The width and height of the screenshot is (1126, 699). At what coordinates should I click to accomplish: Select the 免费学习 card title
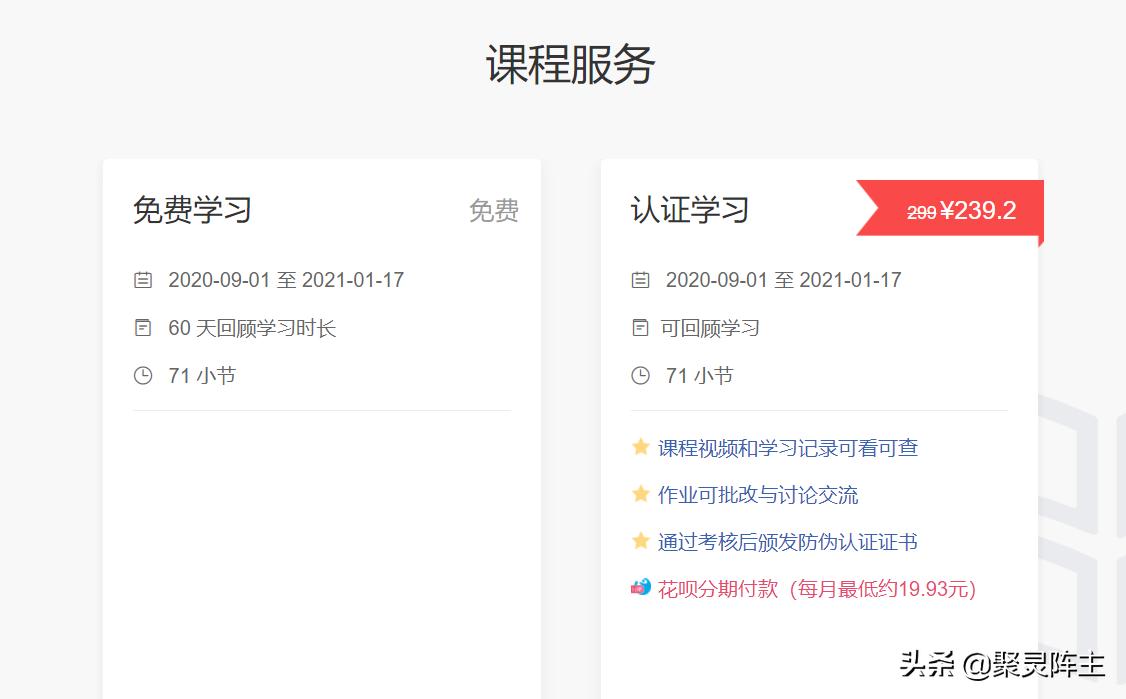[x=193, y=211]
